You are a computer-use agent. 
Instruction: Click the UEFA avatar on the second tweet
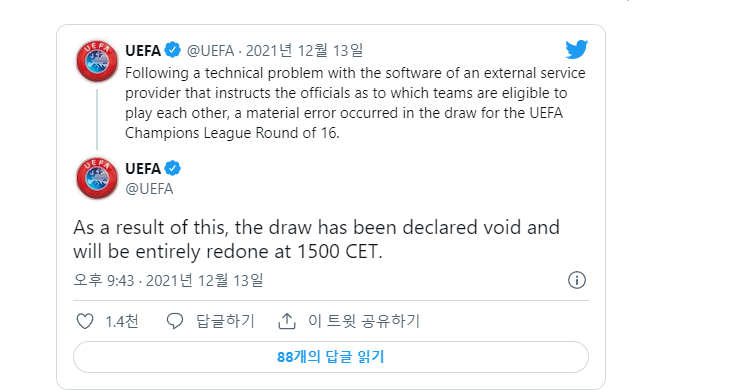point(97,178)
